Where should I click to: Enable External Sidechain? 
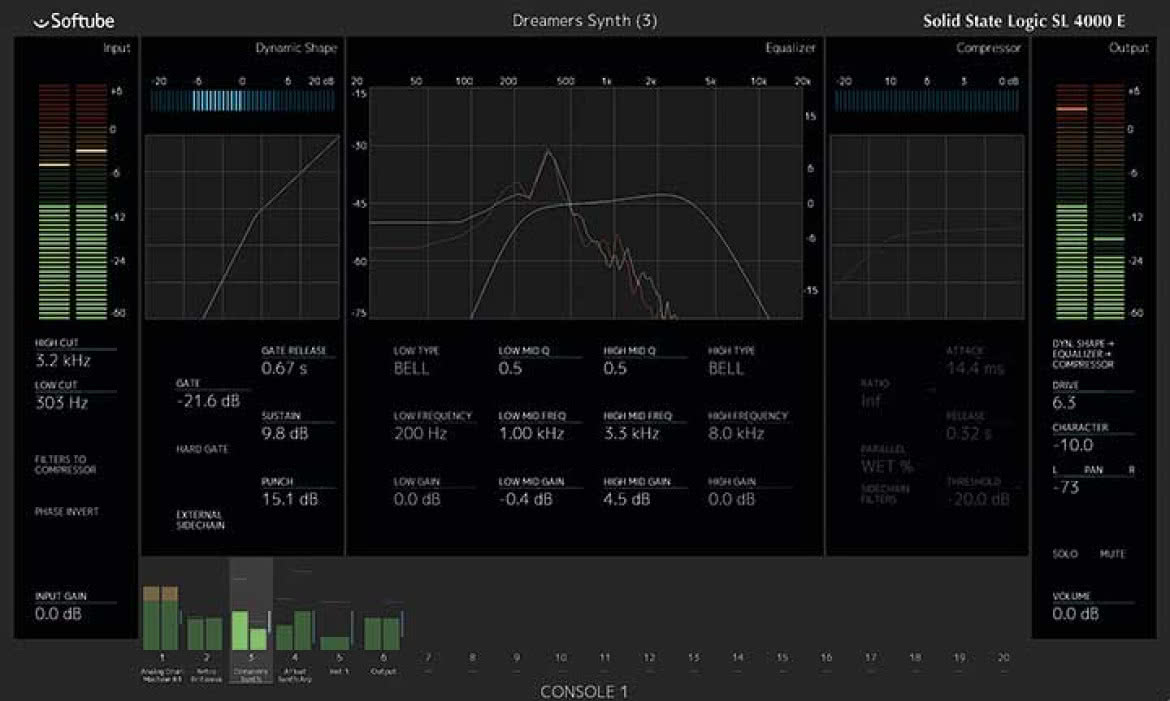click(200, 520)
